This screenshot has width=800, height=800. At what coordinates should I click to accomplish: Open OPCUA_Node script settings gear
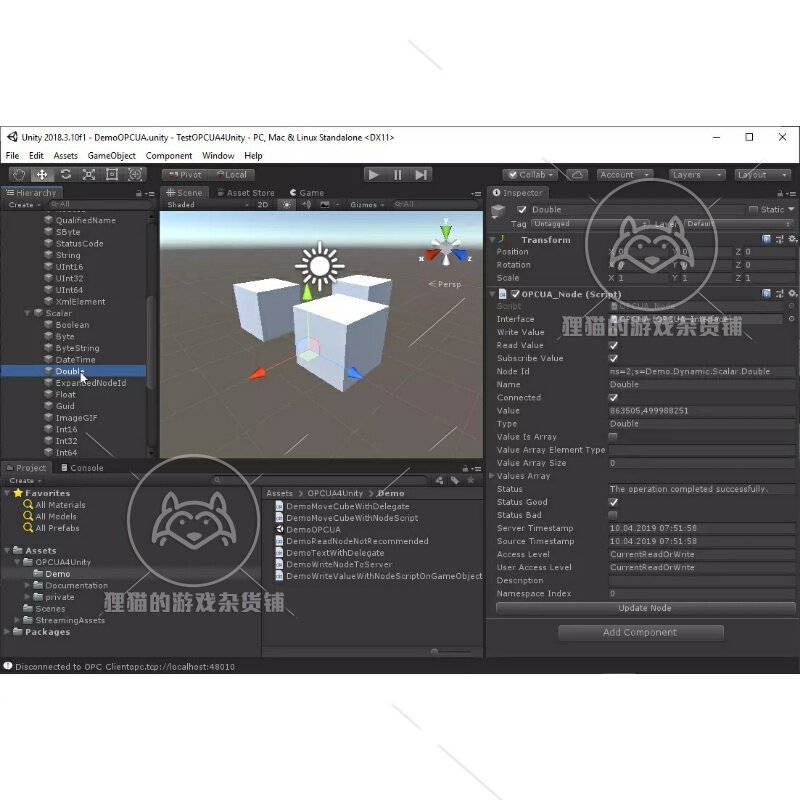coord(791,293)
